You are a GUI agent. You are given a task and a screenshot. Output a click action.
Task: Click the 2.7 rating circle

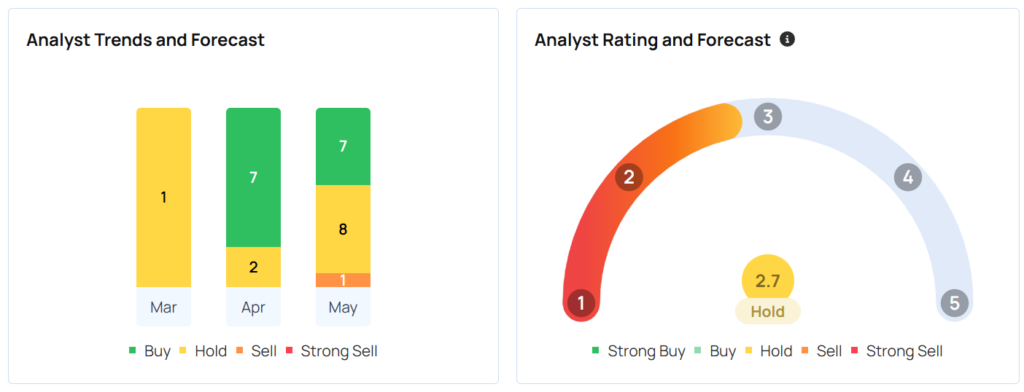point(768,281)
